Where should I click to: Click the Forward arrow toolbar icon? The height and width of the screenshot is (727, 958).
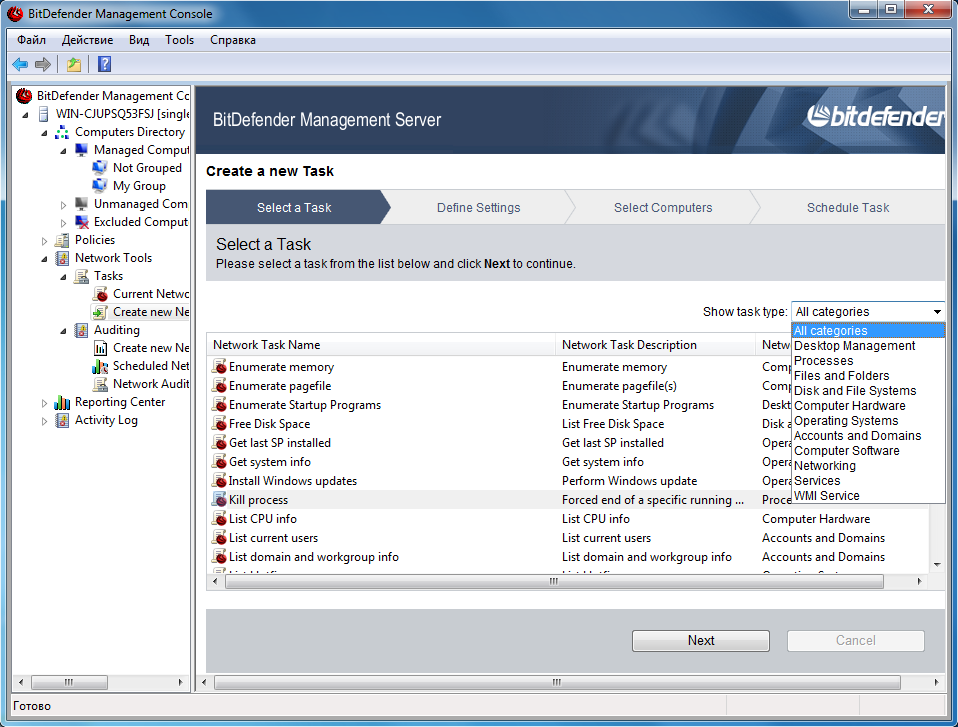43,64
